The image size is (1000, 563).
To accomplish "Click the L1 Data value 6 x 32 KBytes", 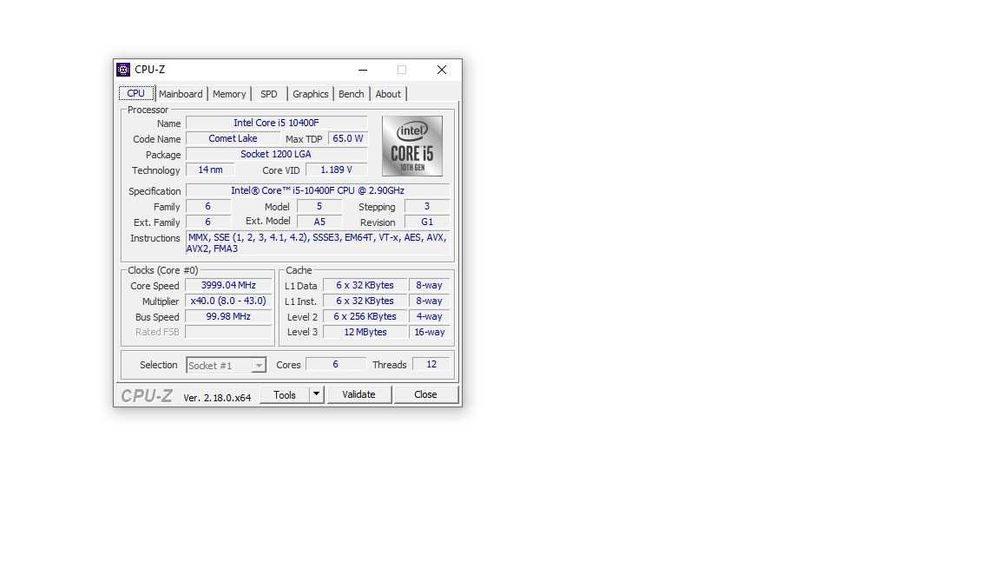I will 365,285.
